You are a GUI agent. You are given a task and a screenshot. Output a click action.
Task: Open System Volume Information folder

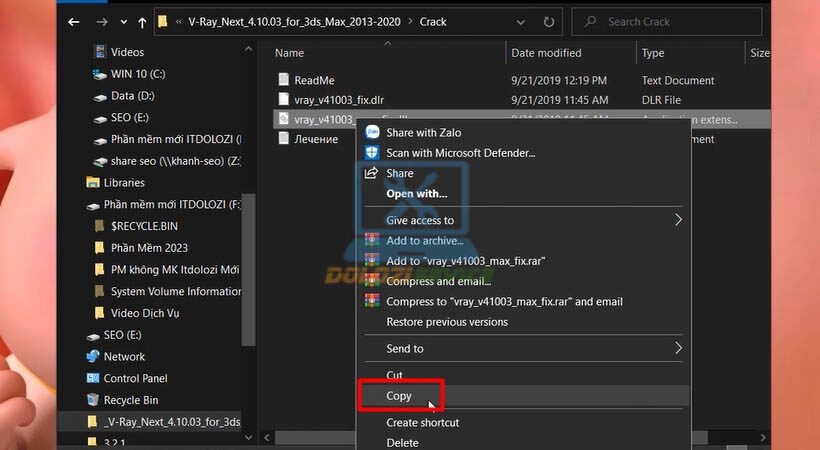(x=176, y=291)
